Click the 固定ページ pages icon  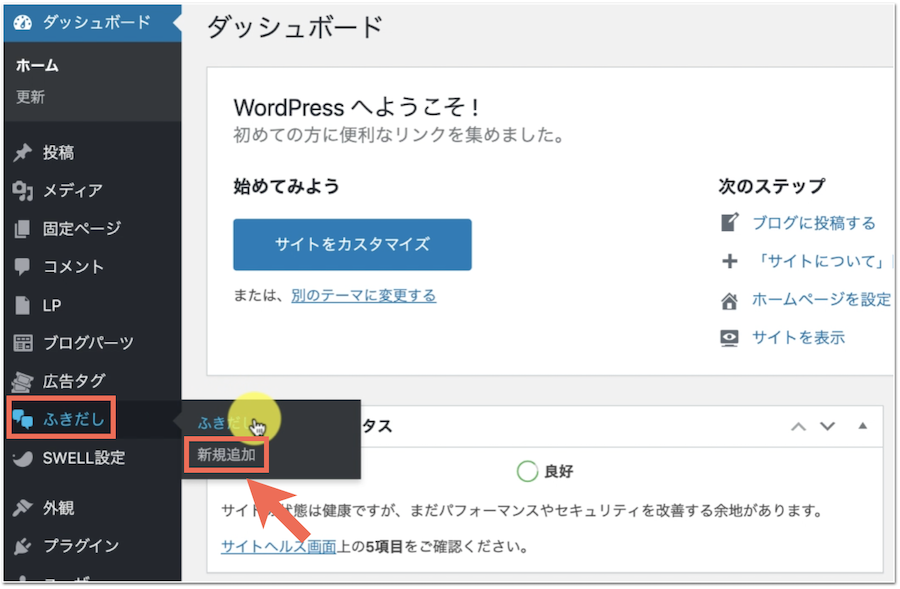(23, 229)
